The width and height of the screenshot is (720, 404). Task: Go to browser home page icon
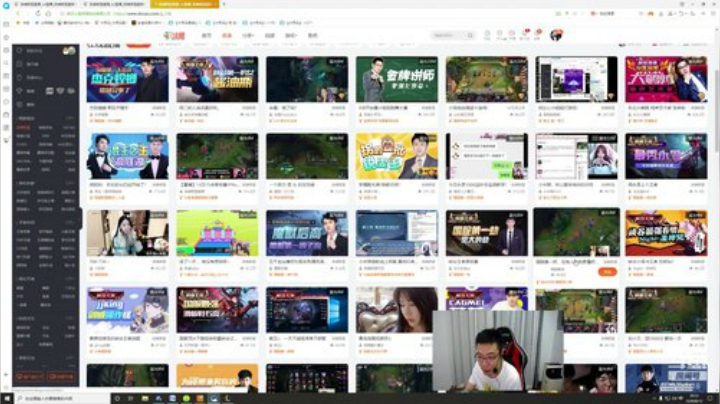pos(49,14)
